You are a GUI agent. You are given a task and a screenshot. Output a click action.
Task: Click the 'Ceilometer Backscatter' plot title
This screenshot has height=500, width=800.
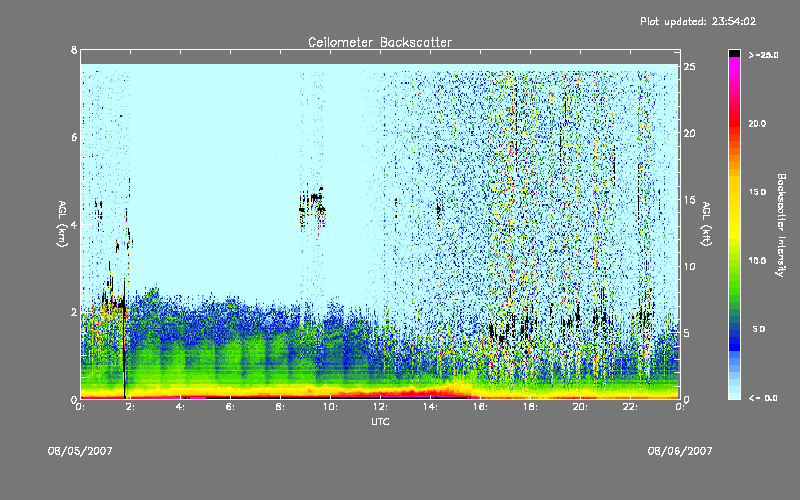pyautogui.click(x=380, y=42)
